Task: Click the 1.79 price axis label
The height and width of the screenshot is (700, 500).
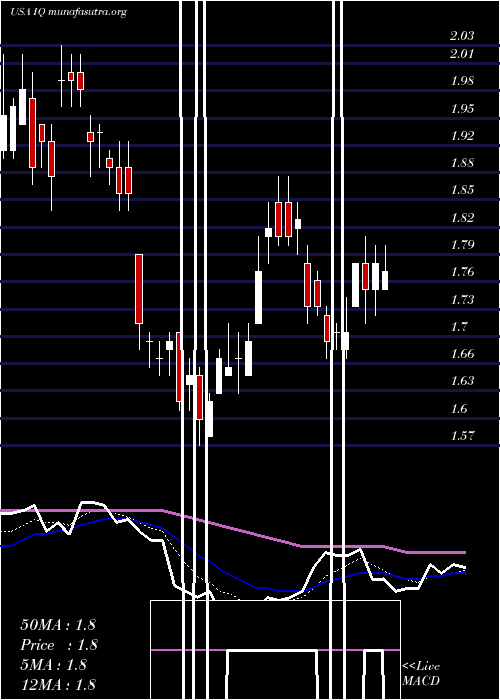Action: pyautogui.click(x=462, y=245)
